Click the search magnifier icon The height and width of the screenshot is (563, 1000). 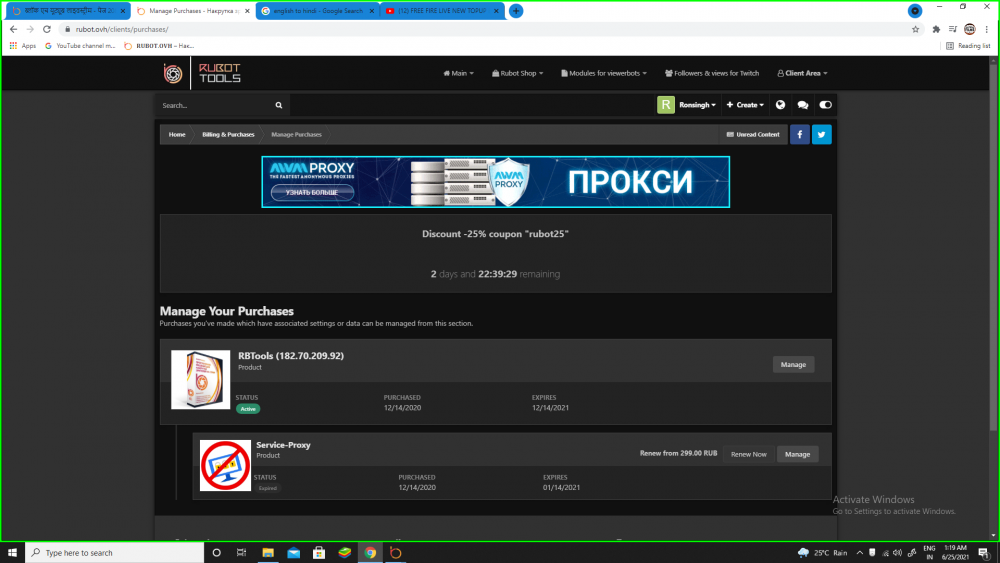(279, 105)
